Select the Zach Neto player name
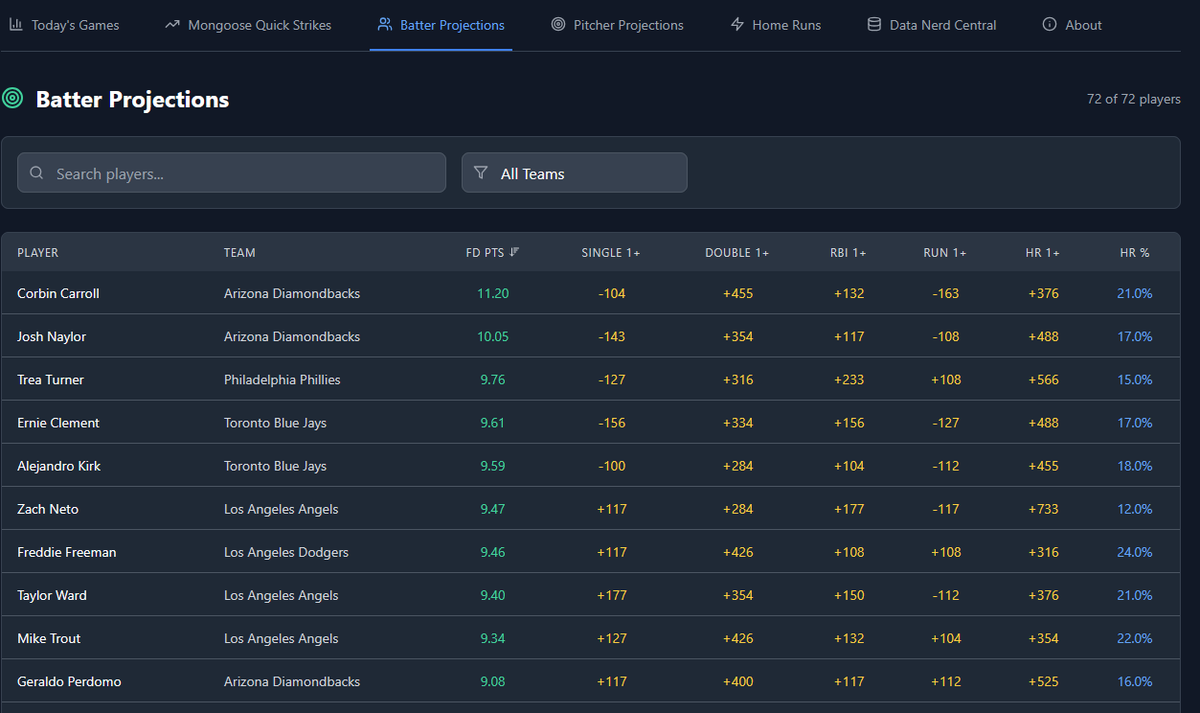Image resolution: width=1200 pixels, height=713 pixels. coord(48,509)
